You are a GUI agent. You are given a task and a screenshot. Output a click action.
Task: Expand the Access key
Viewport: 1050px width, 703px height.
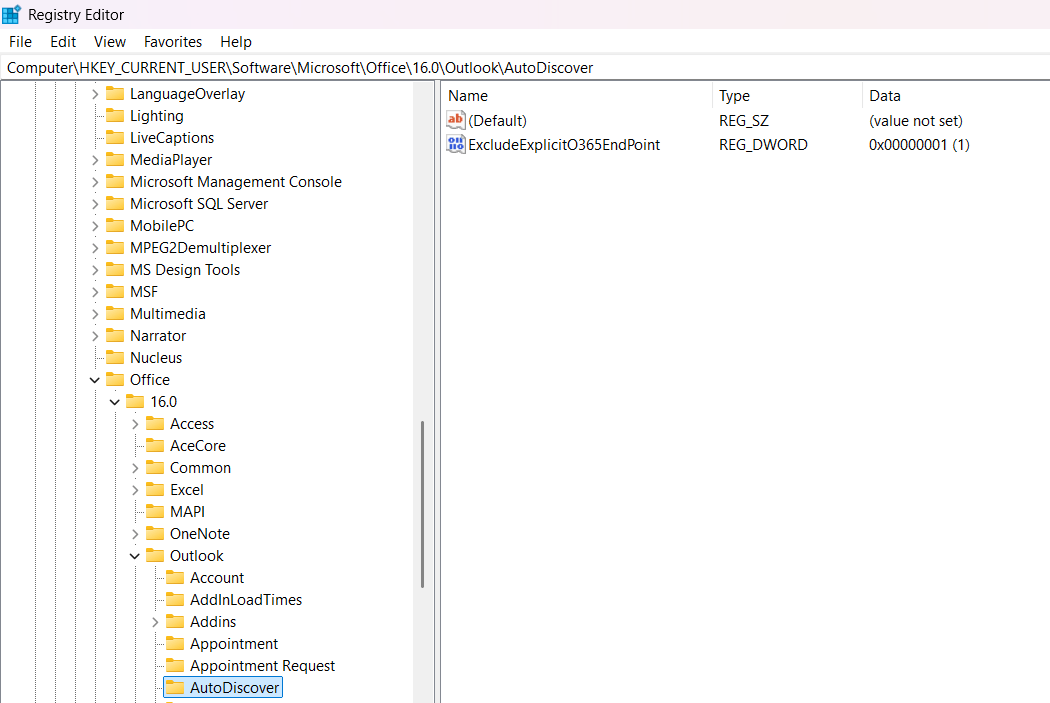click(135, 424)
